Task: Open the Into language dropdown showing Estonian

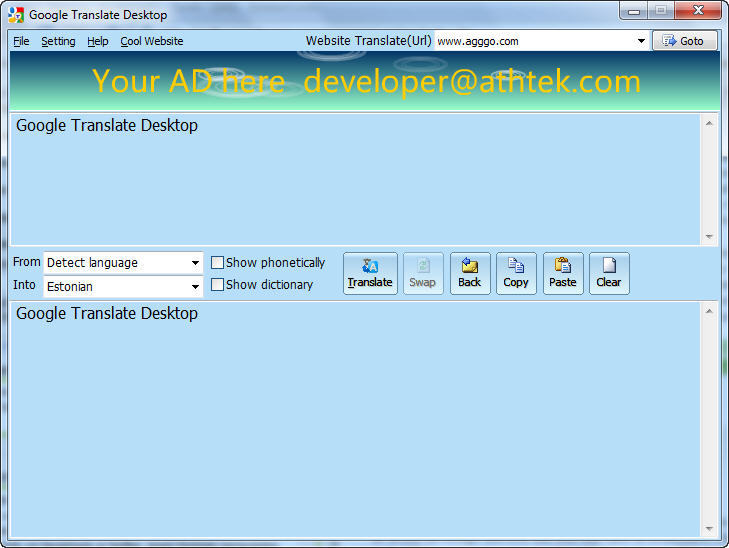Action: (x=123, y=286)
